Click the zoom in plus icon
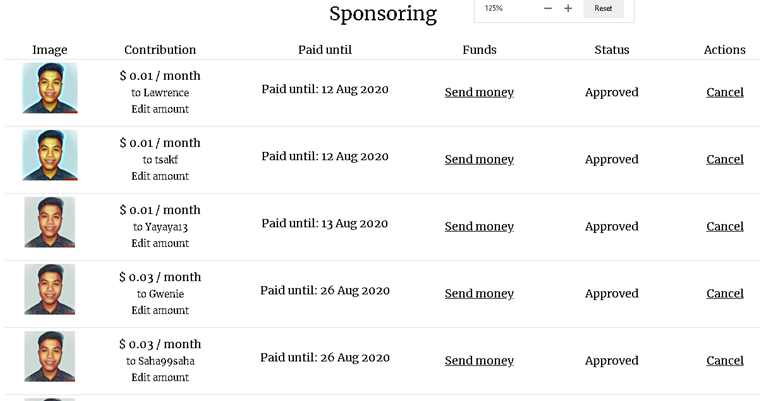Image resolution: width=776 pixels, height=401 pixels. 568,8
